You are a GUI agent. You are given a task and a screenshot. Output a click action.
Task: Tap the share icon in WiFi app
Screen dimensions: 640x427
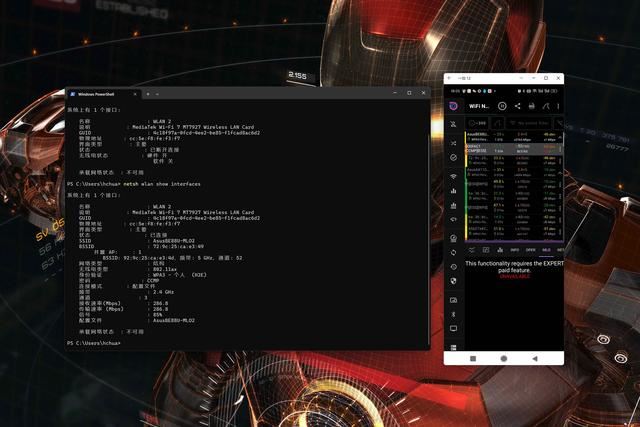[x=517, y=106]
